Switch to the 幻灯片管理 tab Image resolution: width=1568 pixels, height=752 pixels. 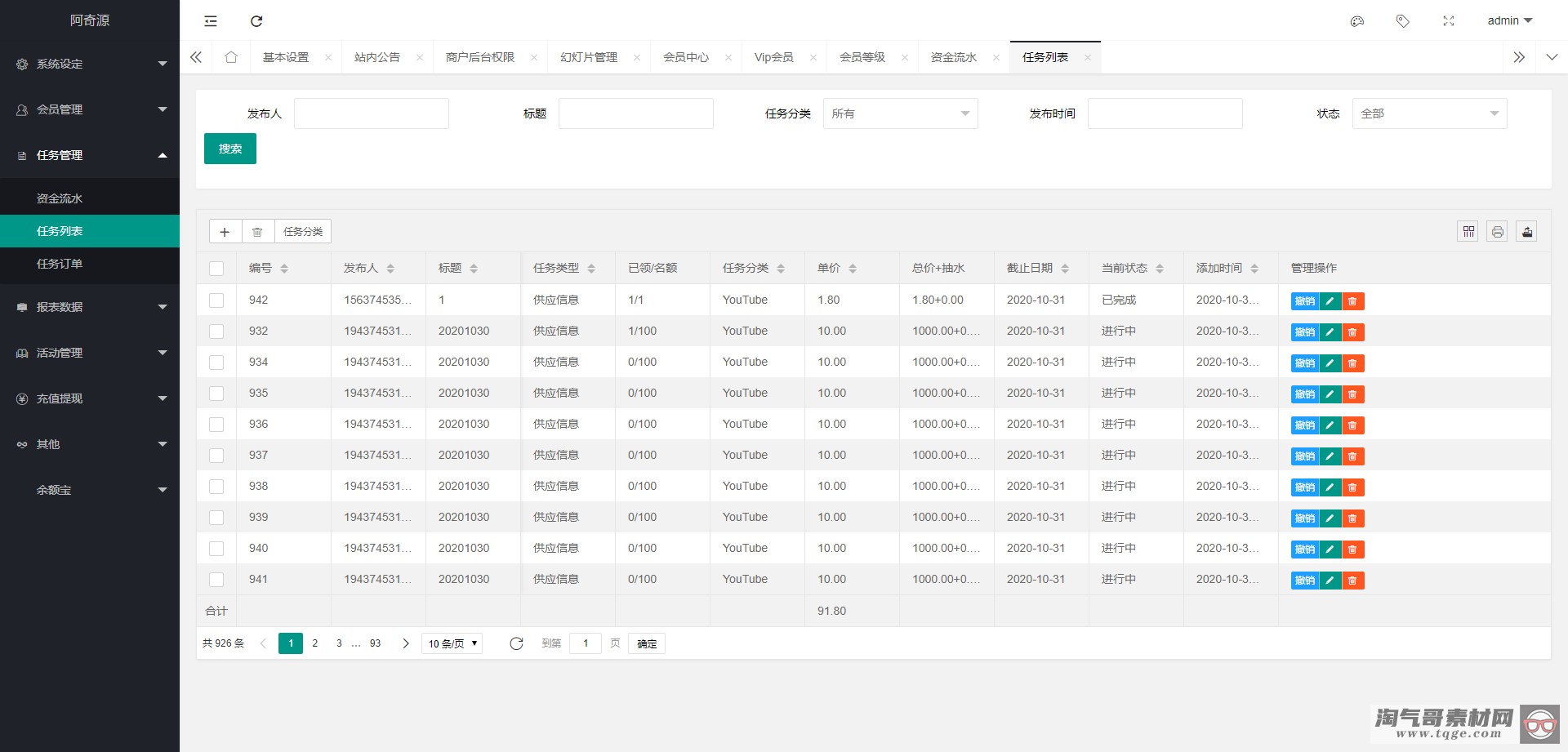click(x=589, y=57)
